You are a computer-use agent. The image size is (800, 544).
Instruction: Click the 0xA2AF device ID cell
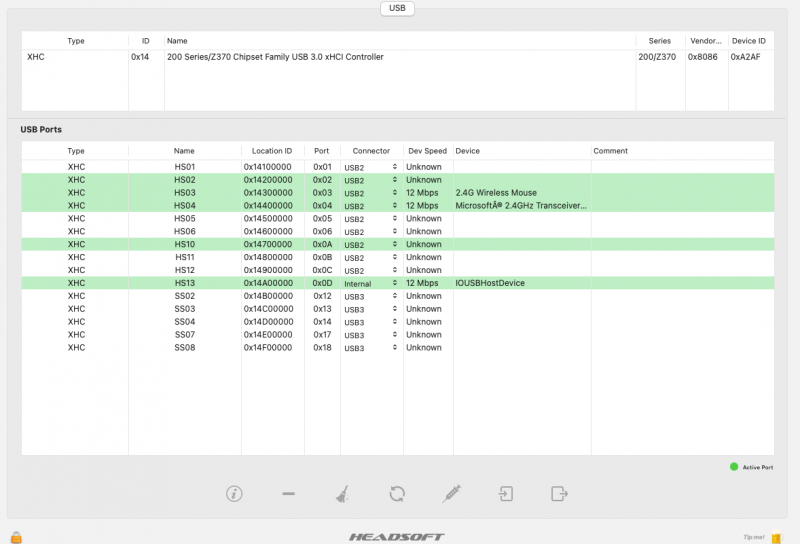tap(745, 57)
